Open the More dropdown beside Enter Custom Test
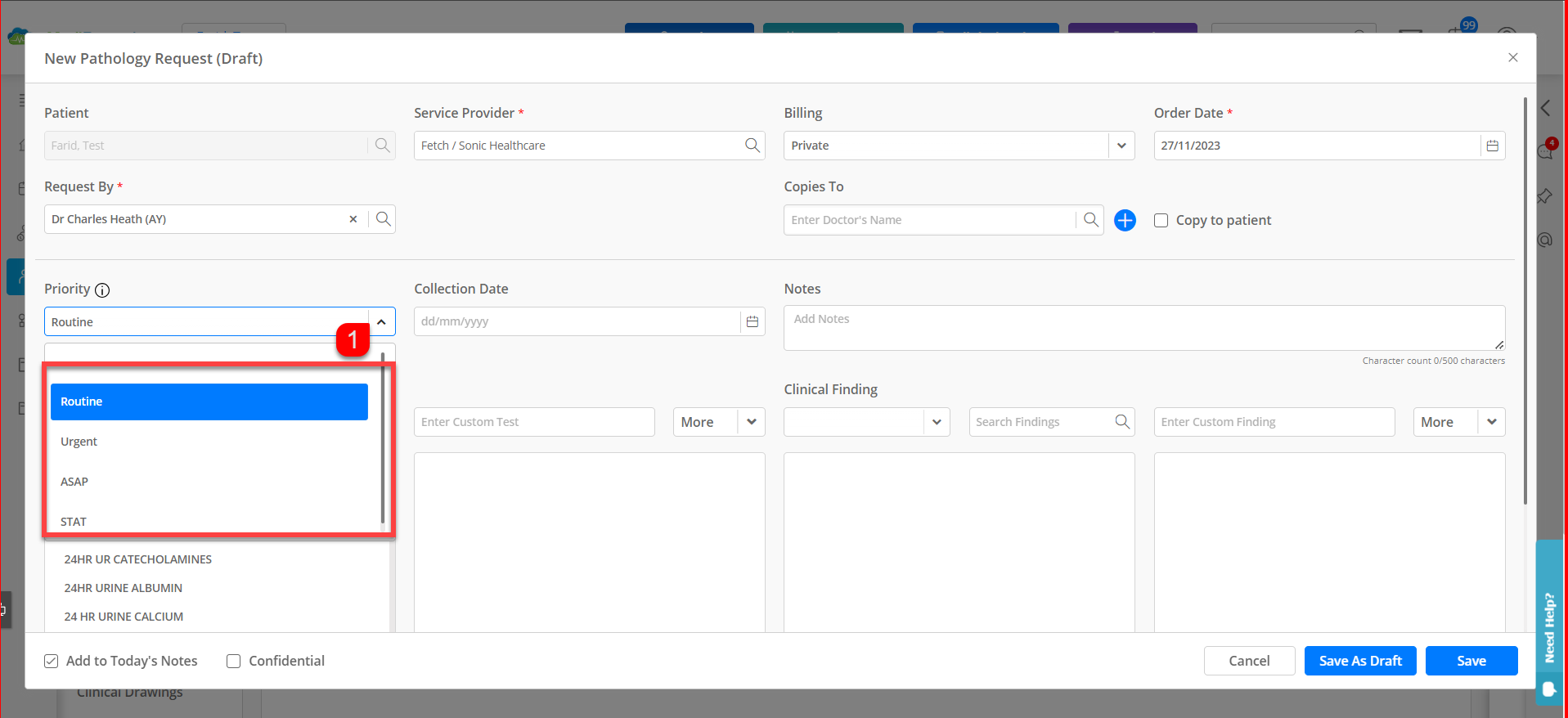The width and height of the screenshot is (1568, 718). coord(751,422)
